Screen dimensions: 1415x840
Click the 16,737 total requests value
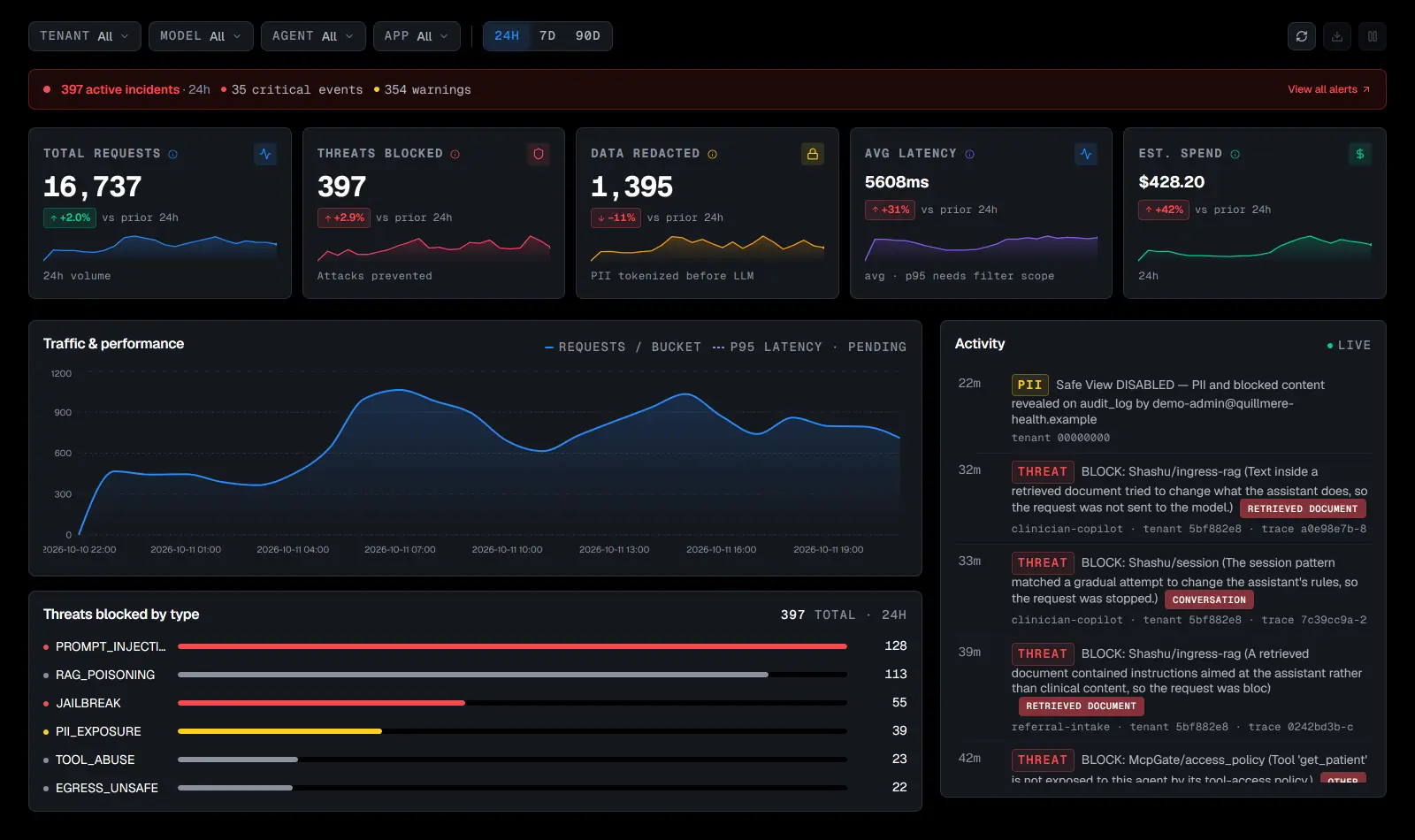[93, 187]
